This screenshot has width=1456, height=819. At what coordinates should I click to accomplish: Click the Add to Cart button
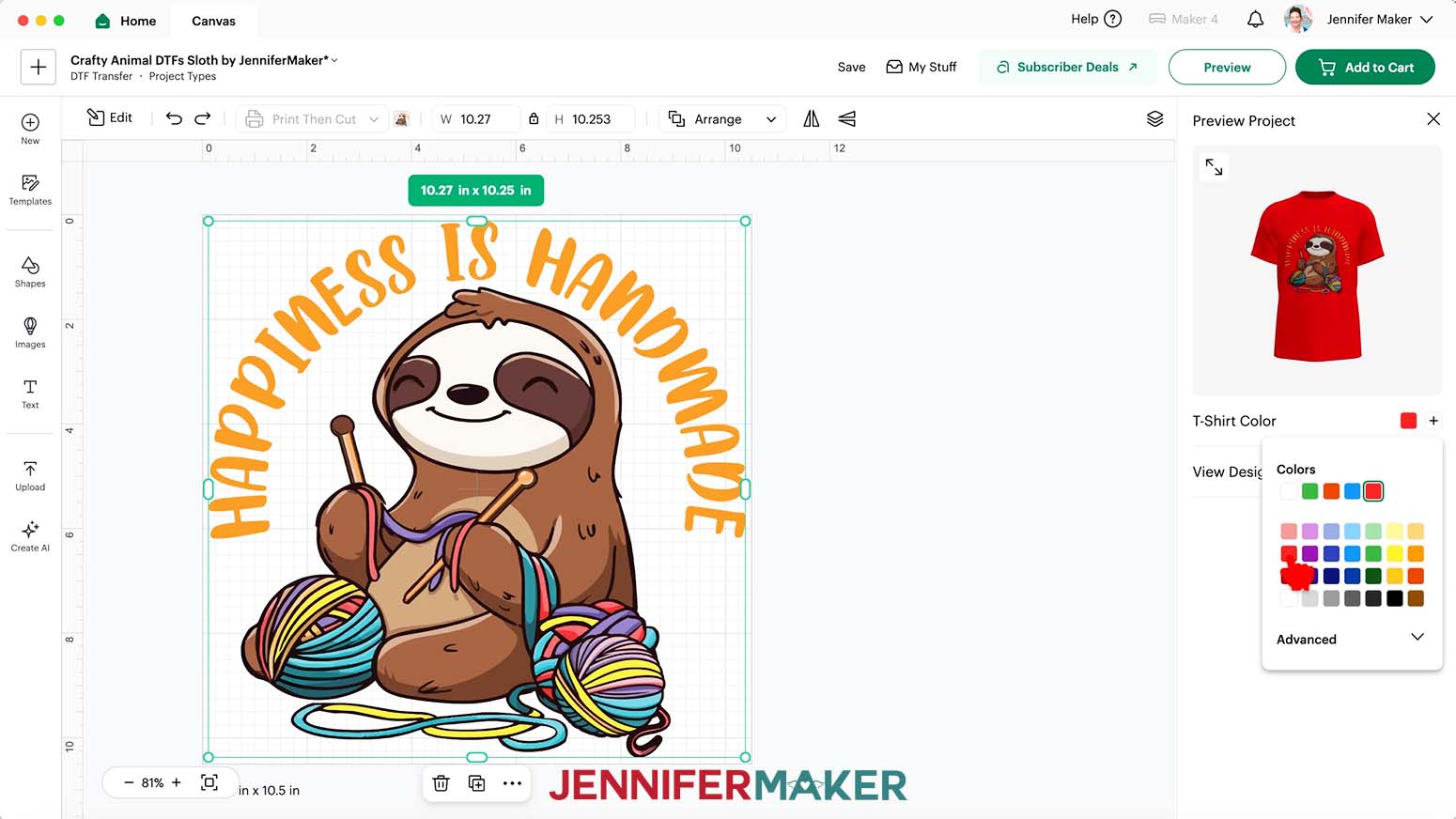pos(1365,67)
